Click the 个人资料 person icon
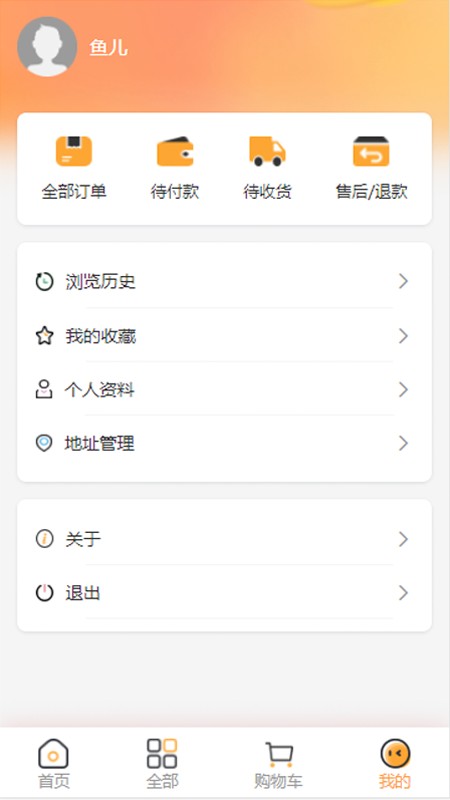 coord(44,390)
